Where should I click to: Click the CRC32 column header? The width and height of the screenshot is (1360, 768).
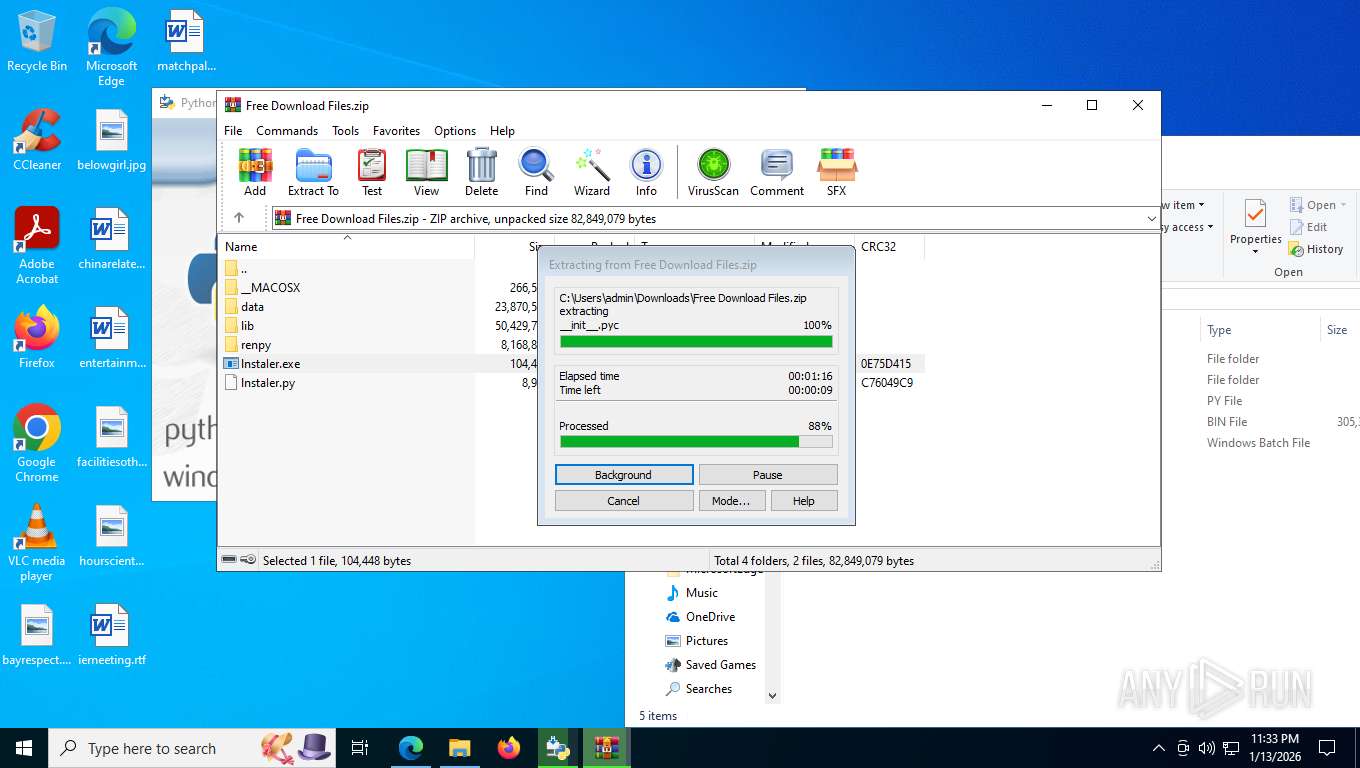(889, 246)
